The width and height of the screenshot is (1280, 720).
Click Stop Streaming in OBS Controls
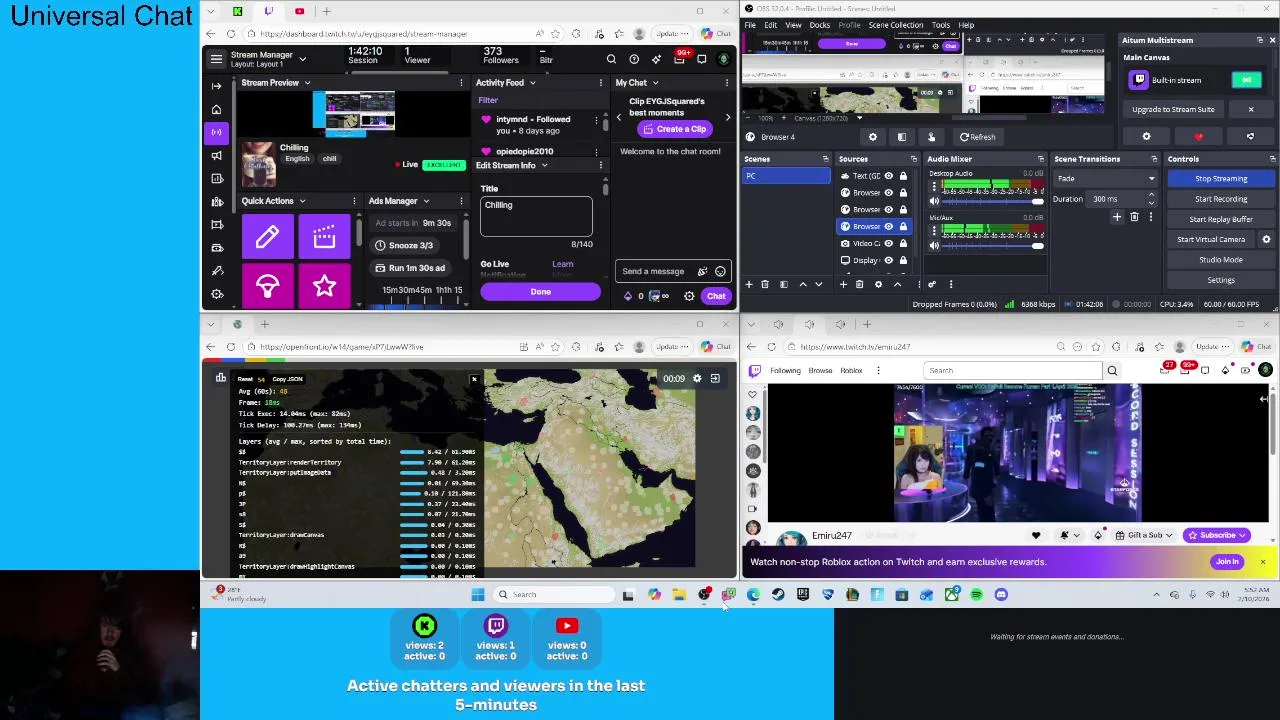tap(1221, 179)
